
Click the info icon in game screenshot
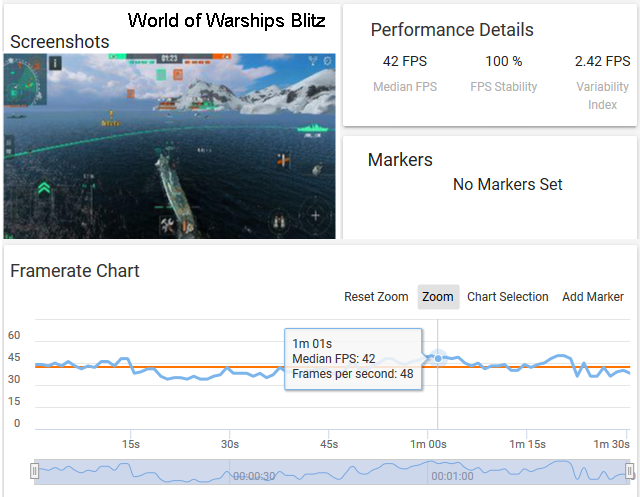coord(56,63)
